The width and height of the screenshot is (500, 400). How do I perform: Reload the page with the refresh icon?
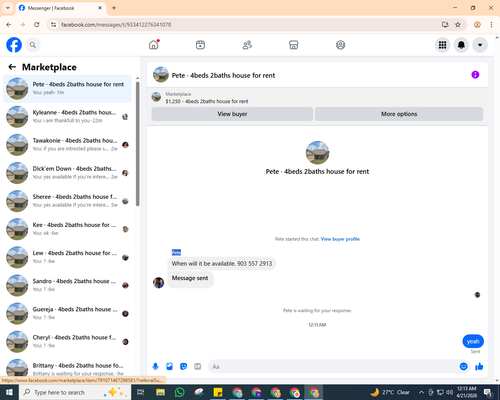(37, 25)
